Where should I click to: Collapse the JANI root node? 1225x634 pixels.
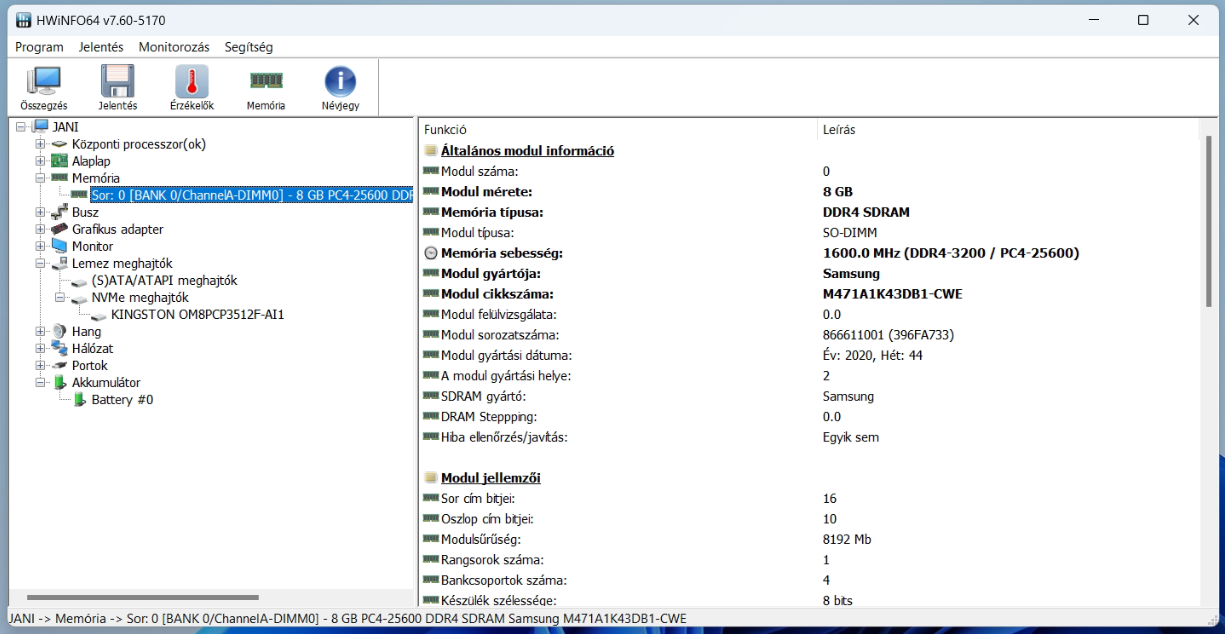tap(21, 127)
